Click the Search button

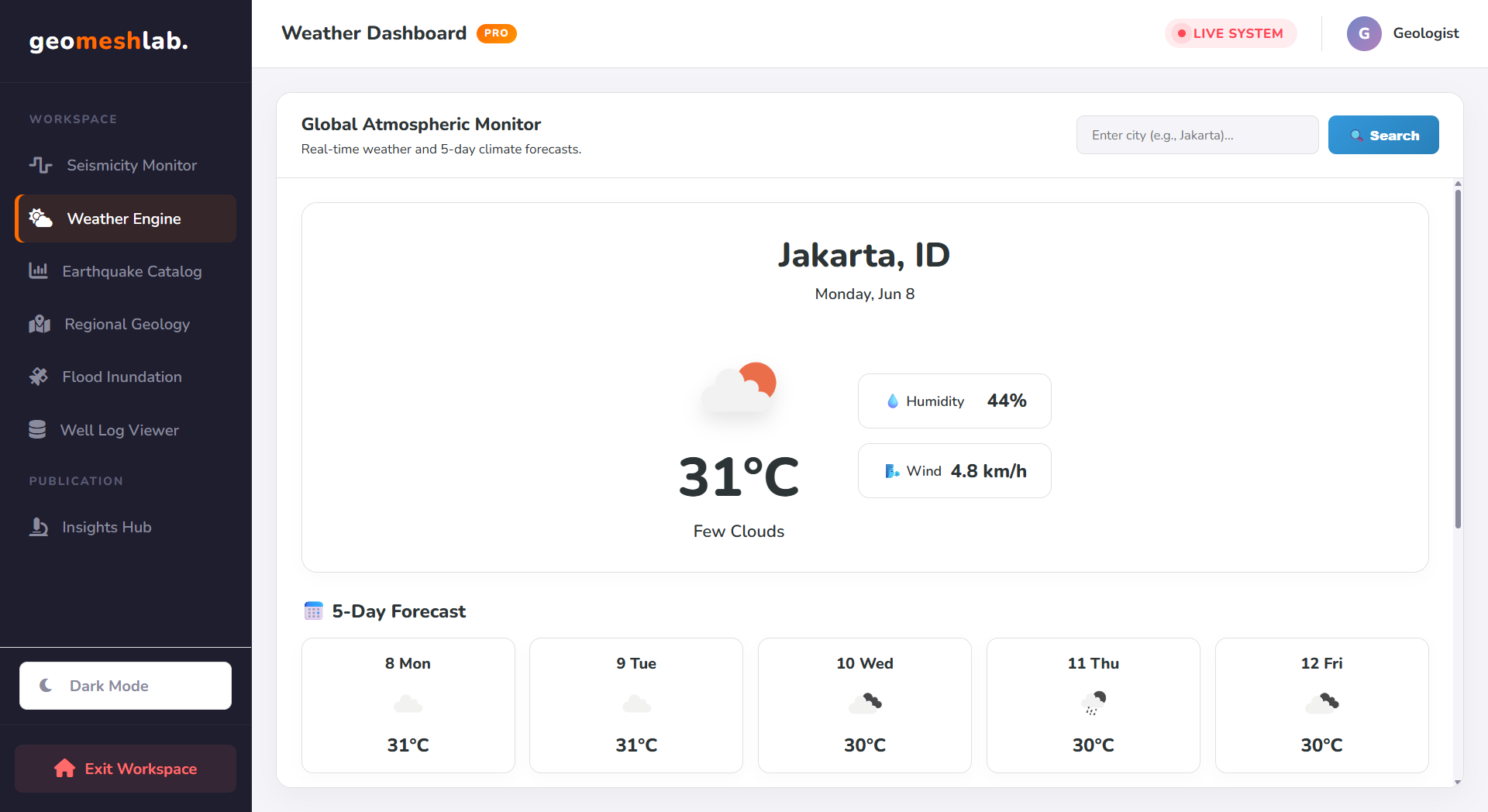pyautogui.click(x=1383, y=135)
